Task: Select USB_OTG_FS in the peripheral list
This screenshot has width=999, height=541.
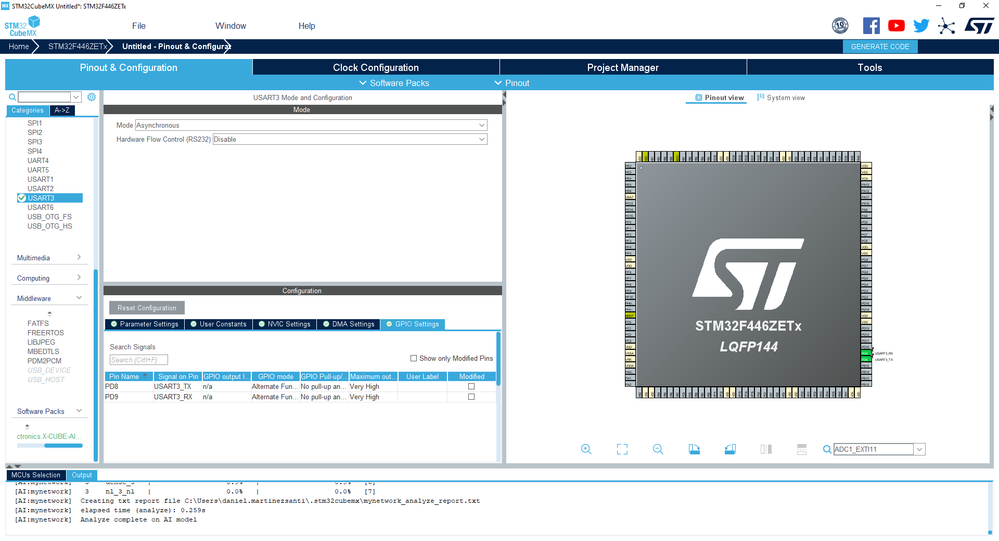Action: [x=49, y=217]
